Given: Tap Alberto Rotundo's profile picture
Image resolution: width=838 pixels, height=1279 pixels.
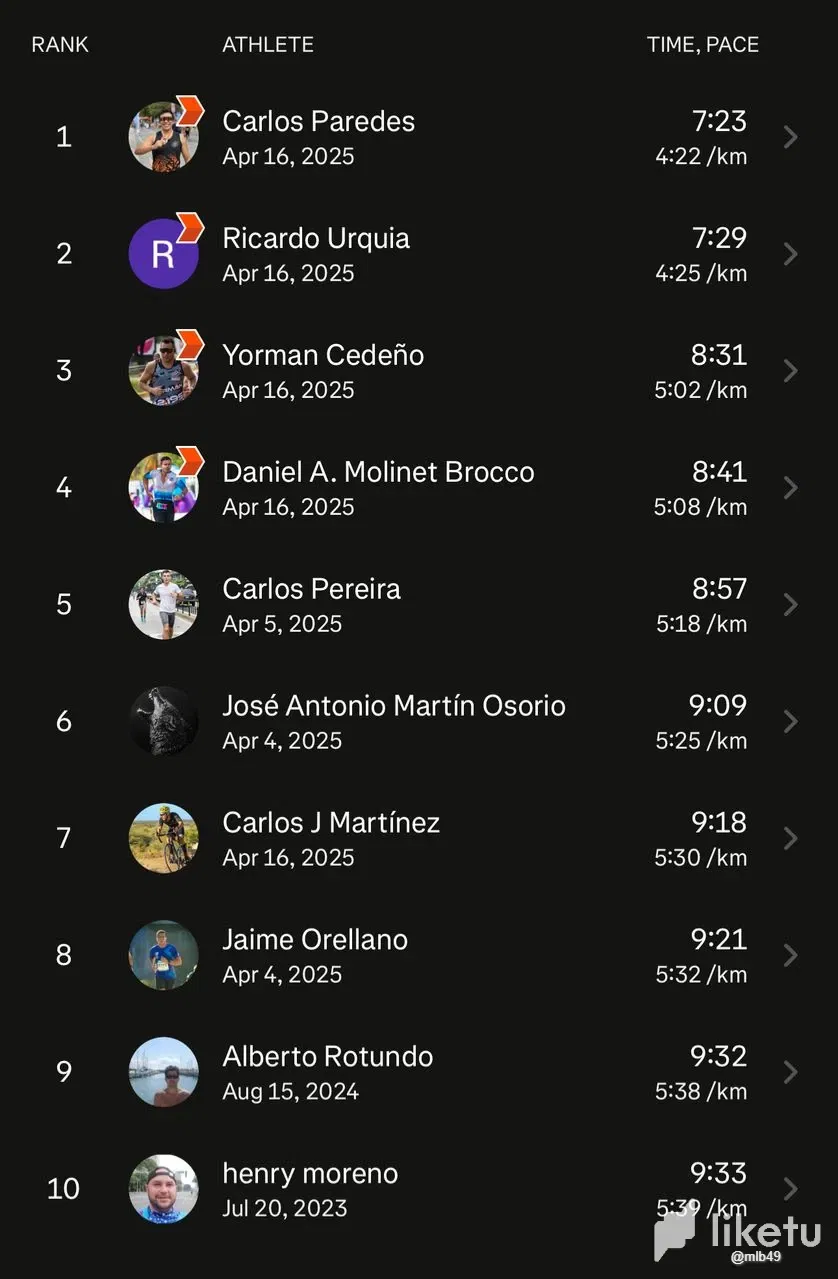Looking at the screenshot, I should (x=163, y=1072).
